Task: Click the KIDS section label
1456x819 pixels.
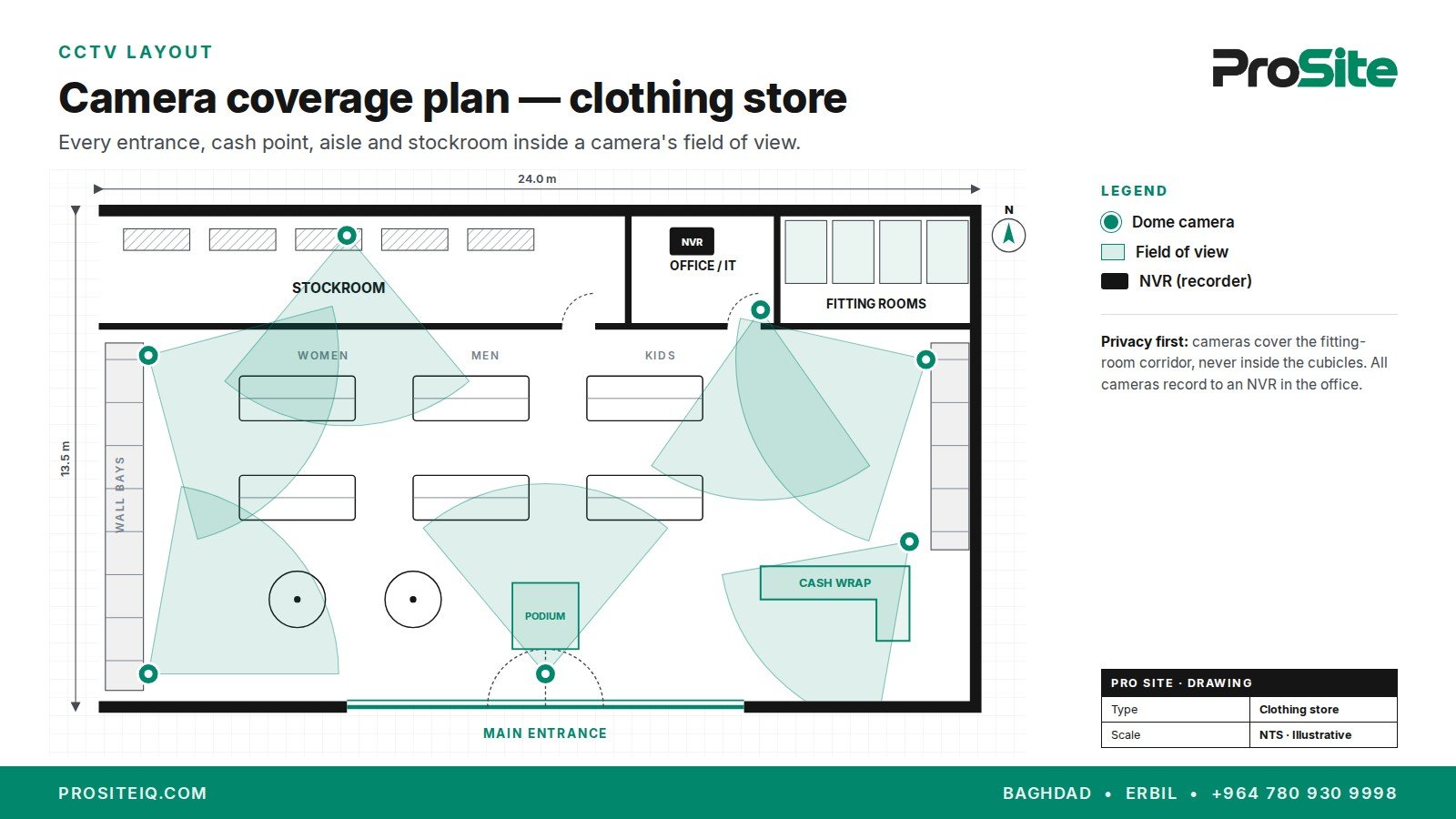Action: pos(661,356)
